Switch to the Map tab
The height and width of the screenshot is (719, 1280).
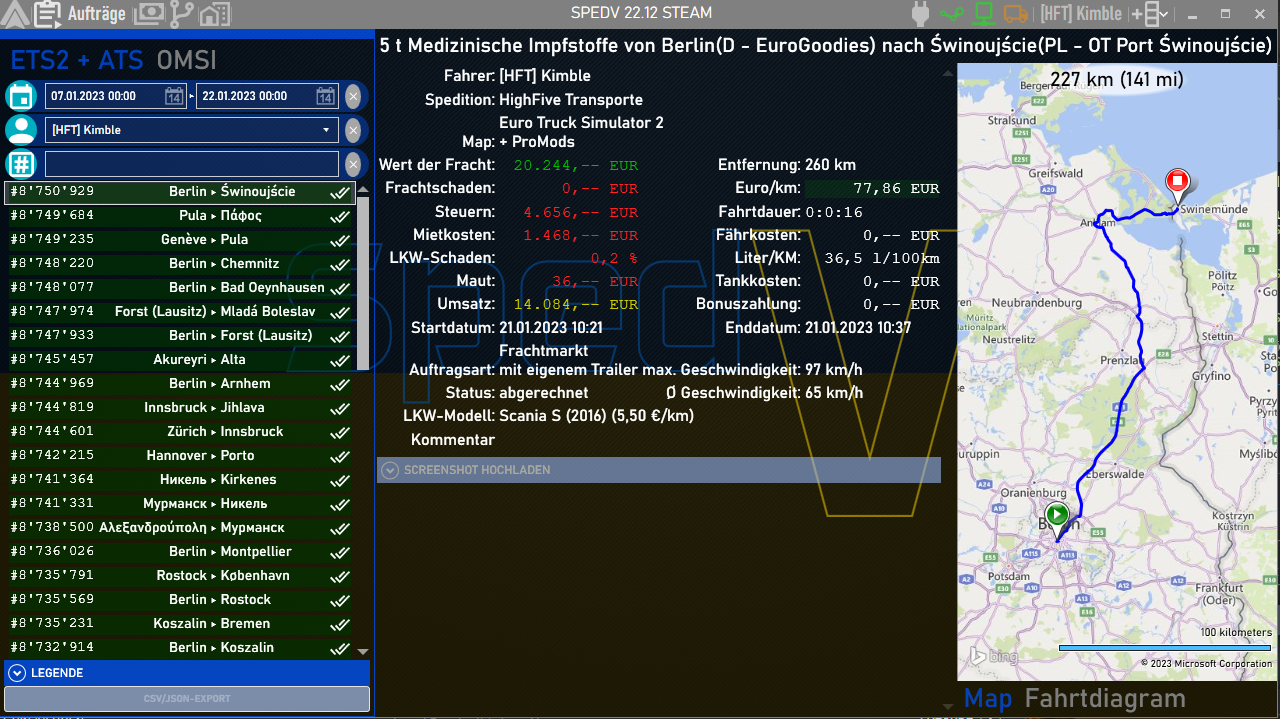coord(988,699)
